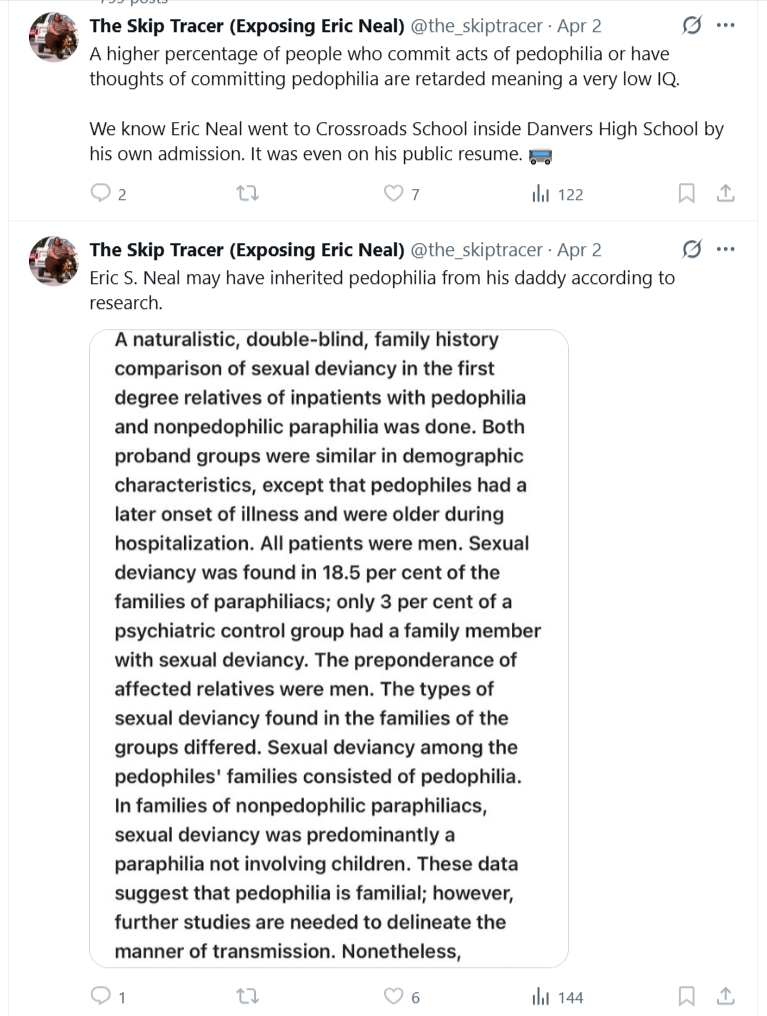Open more options on the research abstract post
767x1016 pixels.
(726, 249)
